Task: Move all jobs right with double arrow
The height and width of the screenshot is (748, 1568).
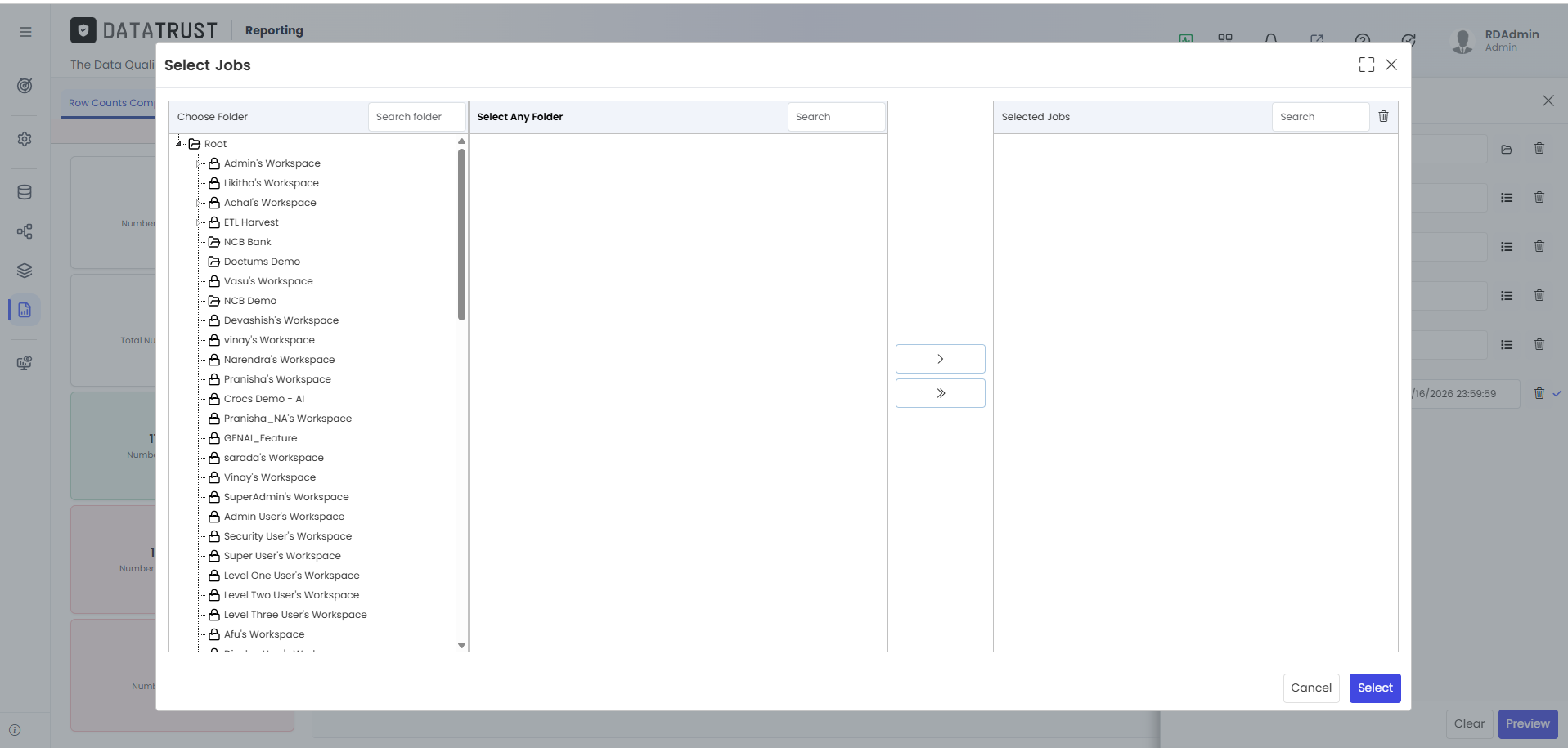Action: coord(940,393)
